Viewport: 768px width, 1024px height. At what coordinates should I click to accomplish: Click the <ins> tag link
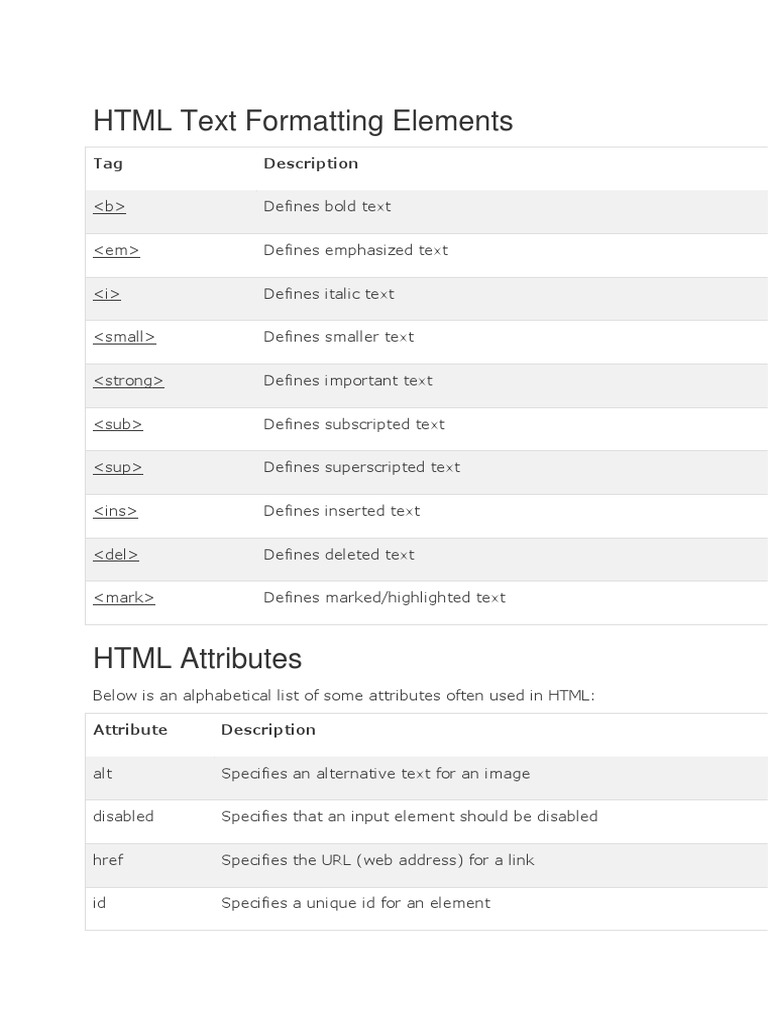click(x=115, y=511)
